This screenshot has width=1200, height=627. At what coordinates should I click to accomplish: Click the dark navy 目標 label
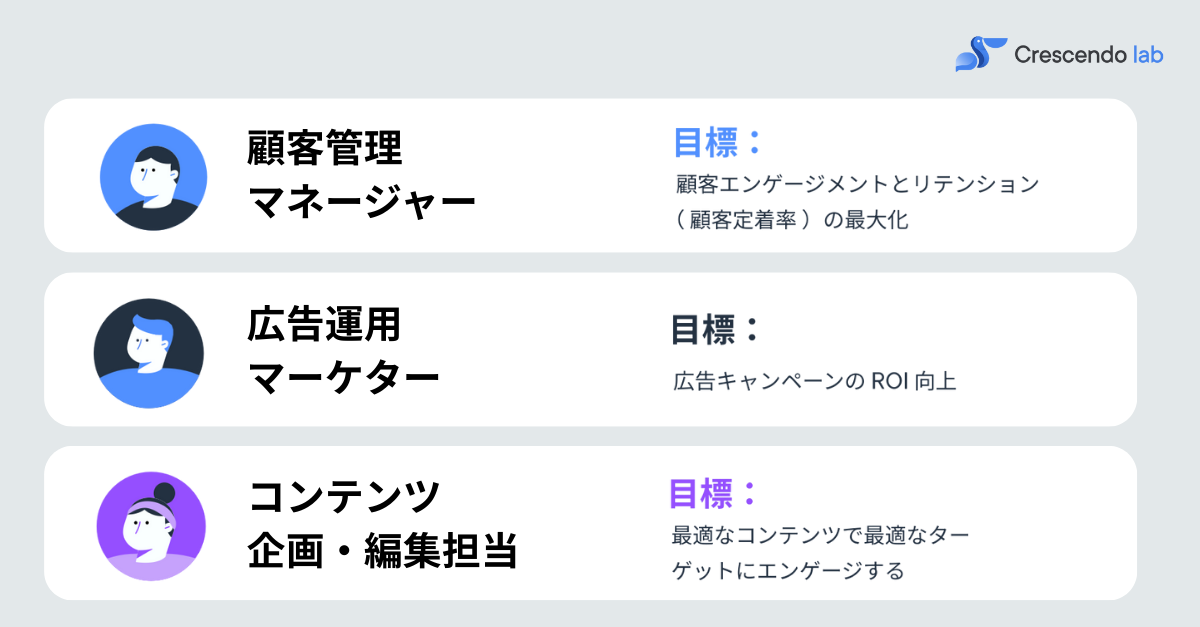pos(715,329)
